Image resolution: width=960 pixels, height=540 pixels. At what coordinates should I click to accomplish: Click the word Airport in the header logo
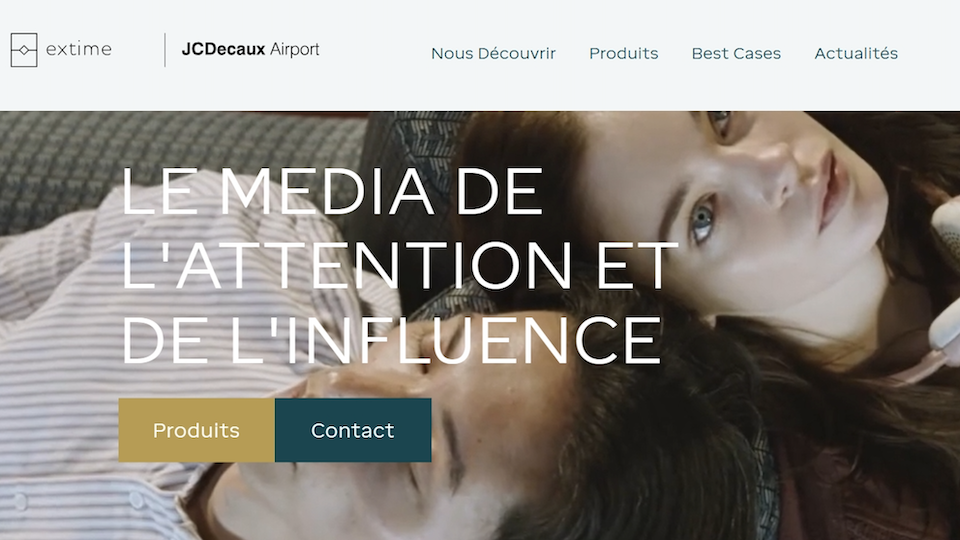pyautogui.click(x=294, y=50)
